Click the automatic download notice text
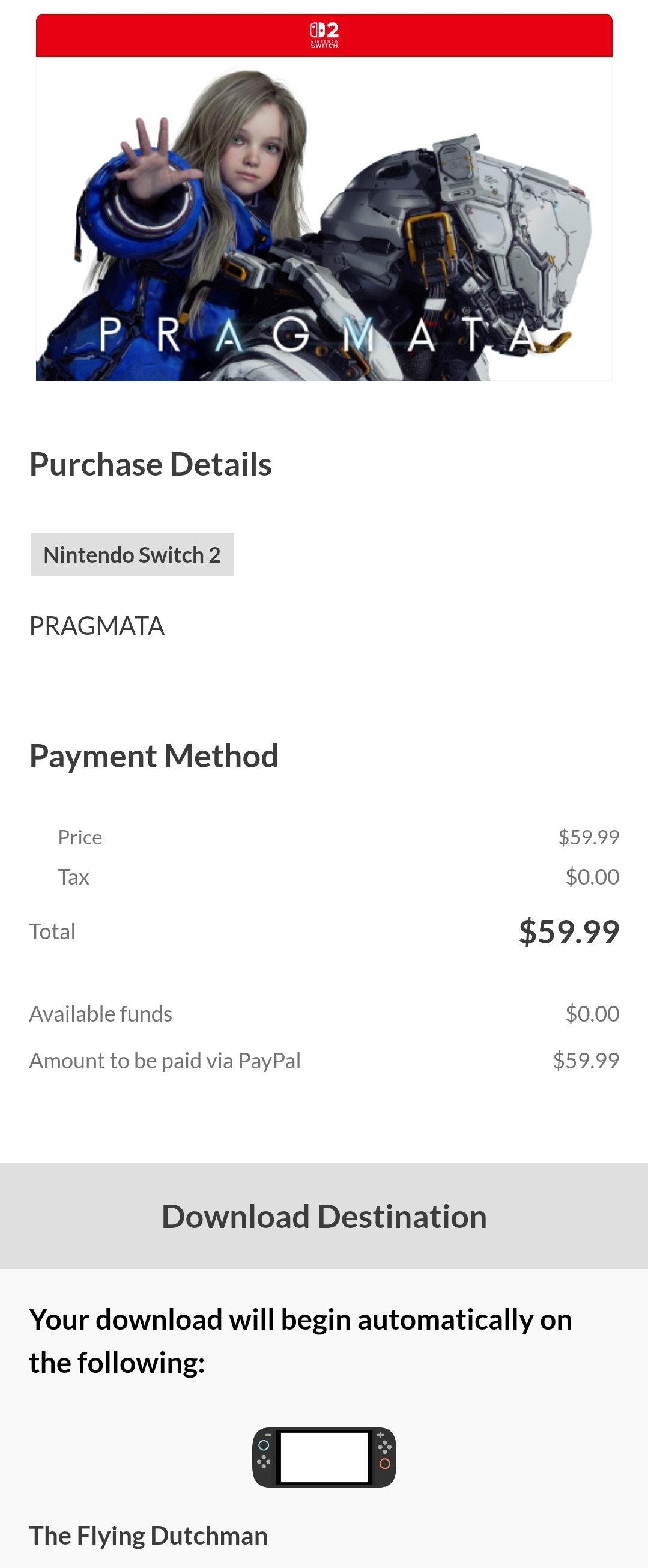This screenshot has height=1568, width=648. 300,1340
